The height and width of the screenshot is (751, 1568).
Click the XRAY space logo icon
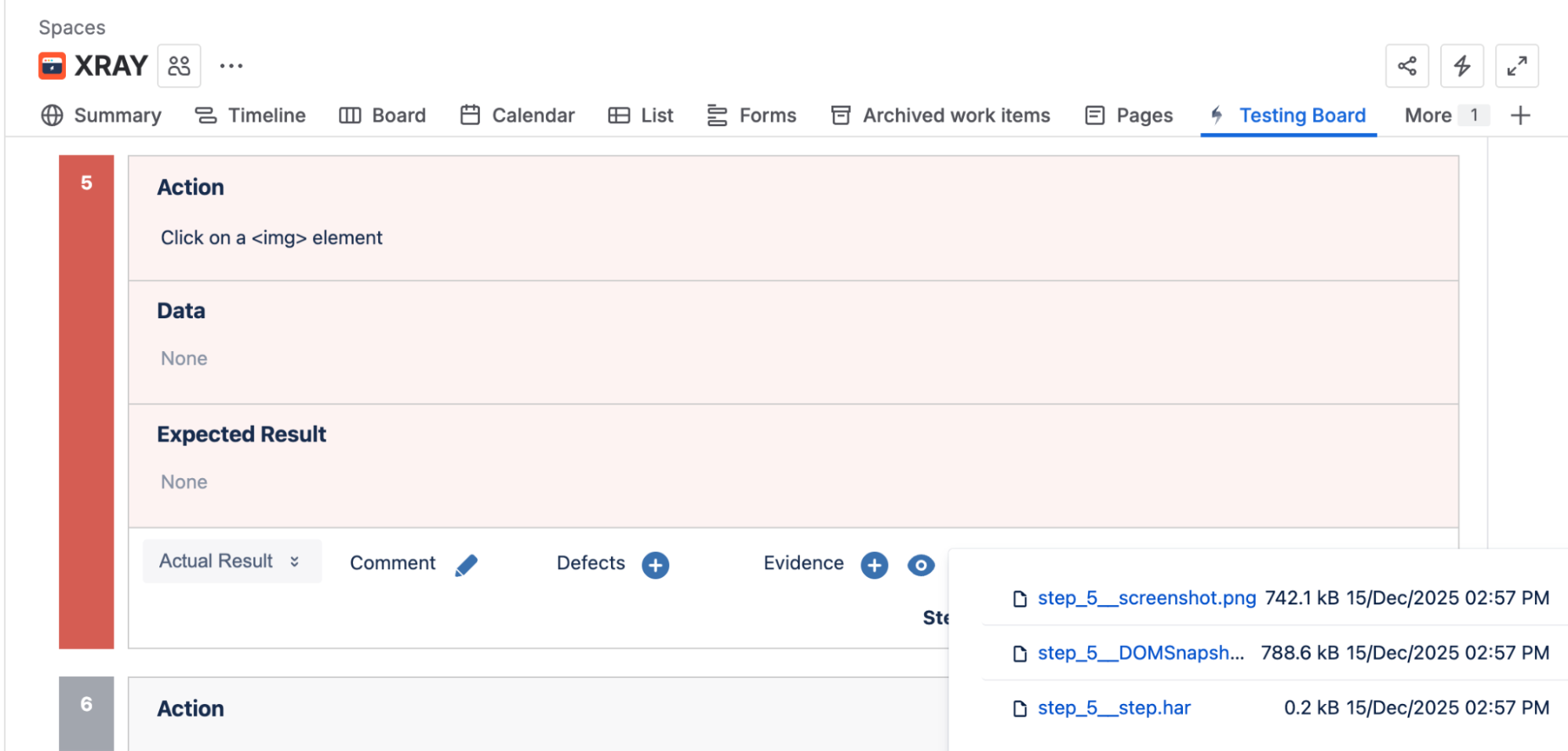pos(52,66)
